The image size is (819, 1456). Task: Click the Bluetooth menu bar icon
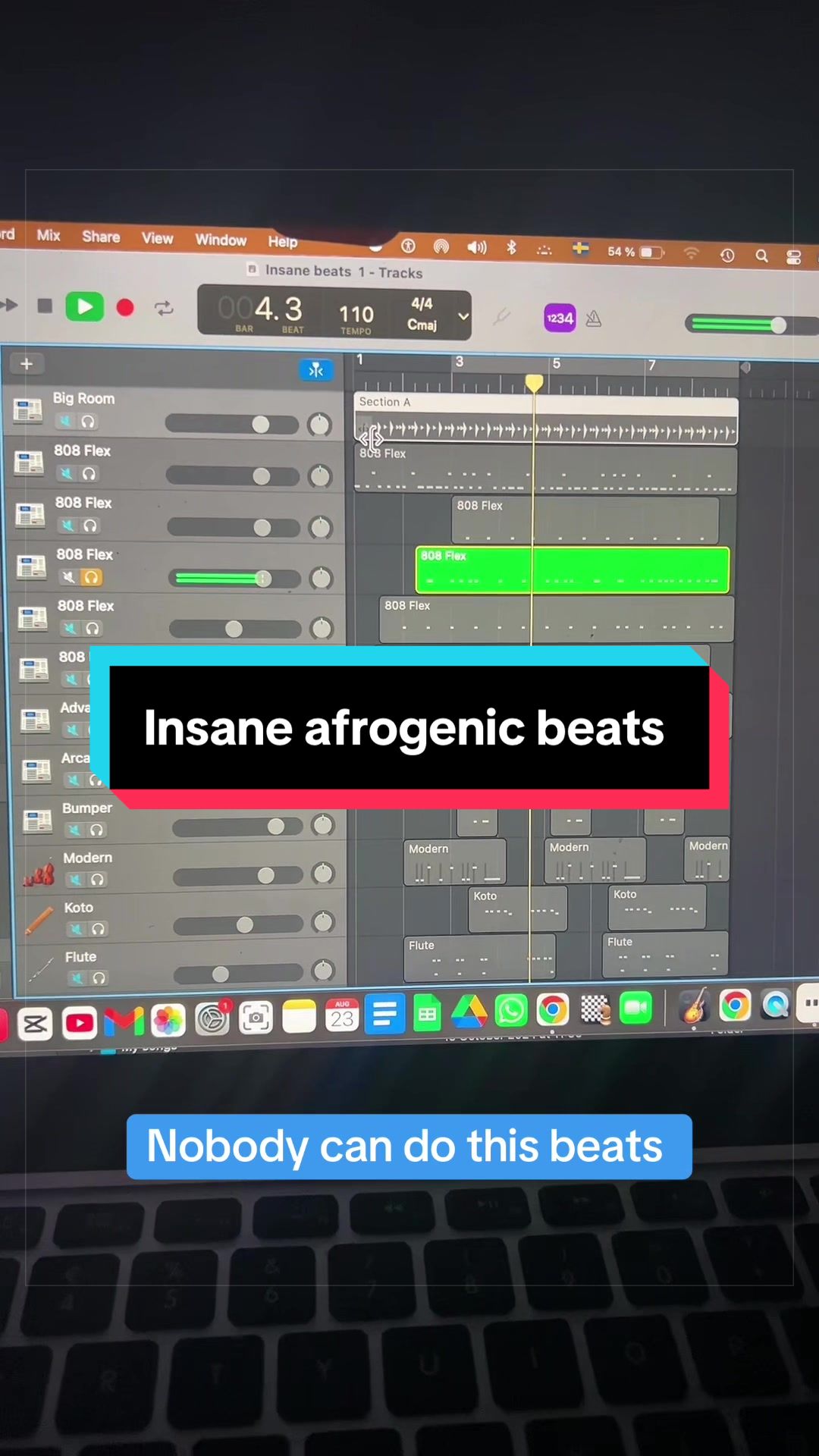point(512,247)
